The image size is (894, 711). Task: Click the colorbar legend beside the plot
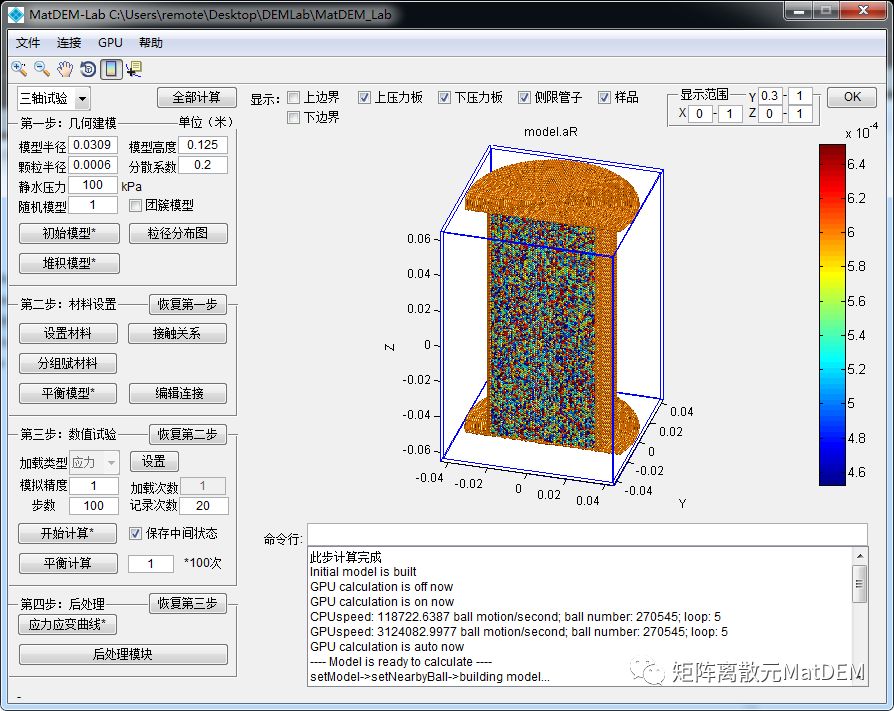[x=833, y=315]
